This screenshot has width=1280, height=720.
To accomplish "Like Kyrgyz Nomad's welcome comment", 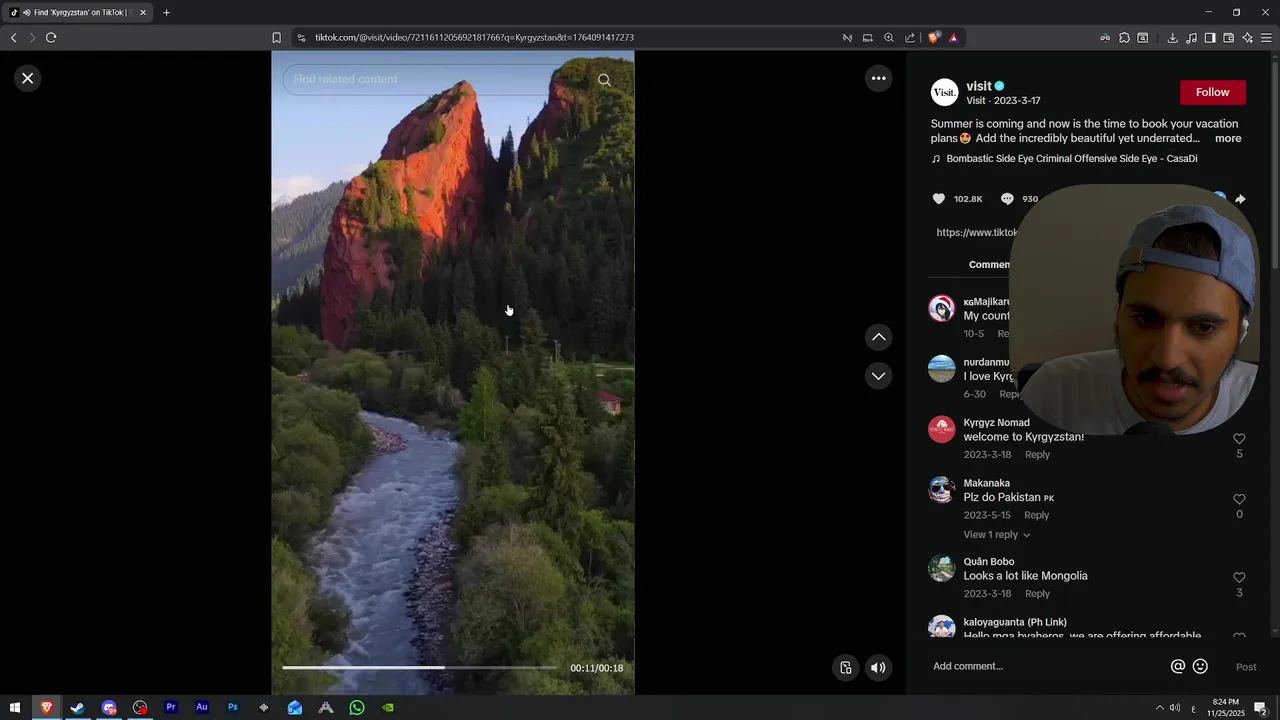I will [1239, 439].
